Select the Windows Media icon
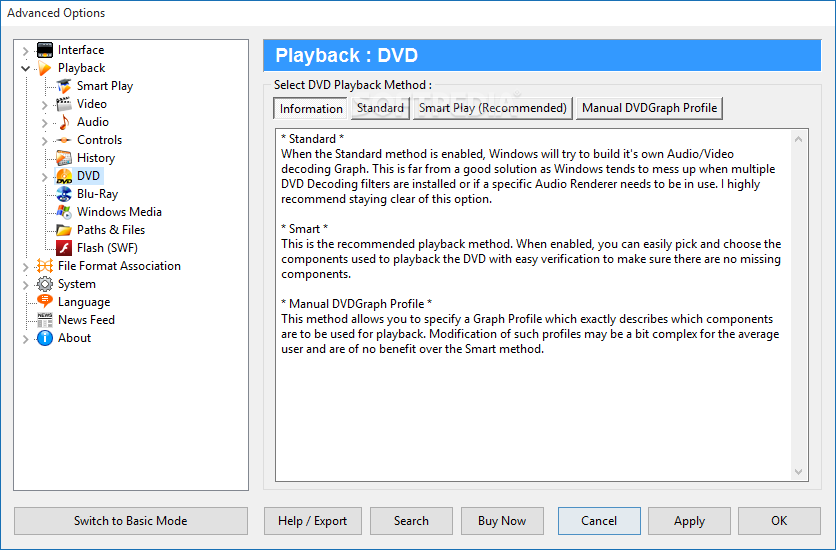 click(64, 212)
